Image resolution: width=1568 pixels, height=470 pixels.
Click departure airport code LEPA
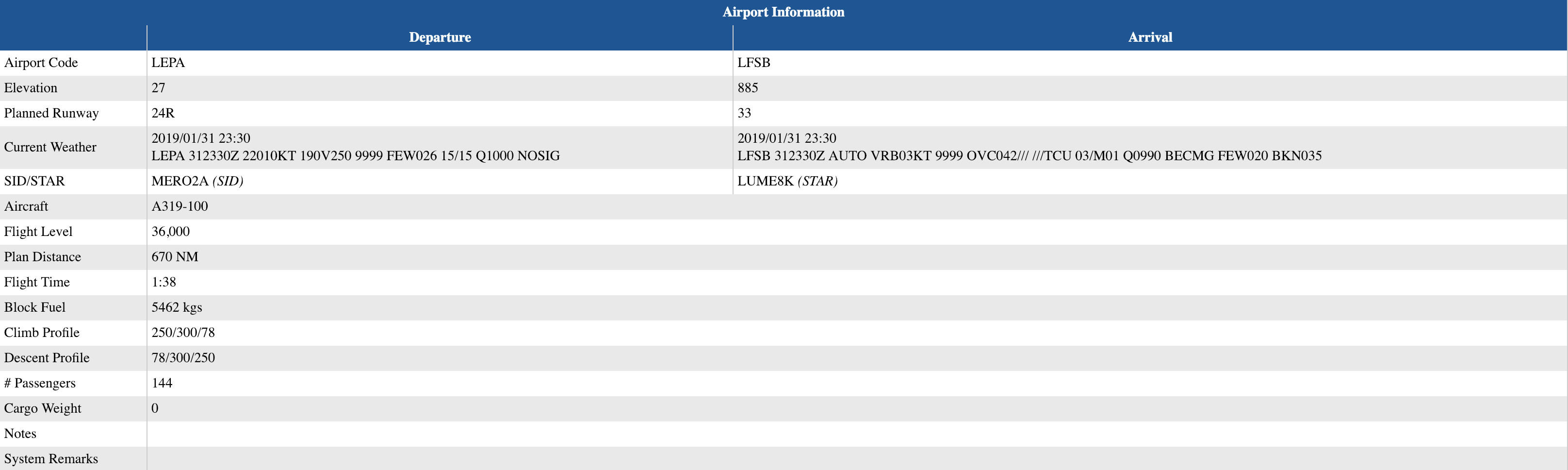pos(168,63)
